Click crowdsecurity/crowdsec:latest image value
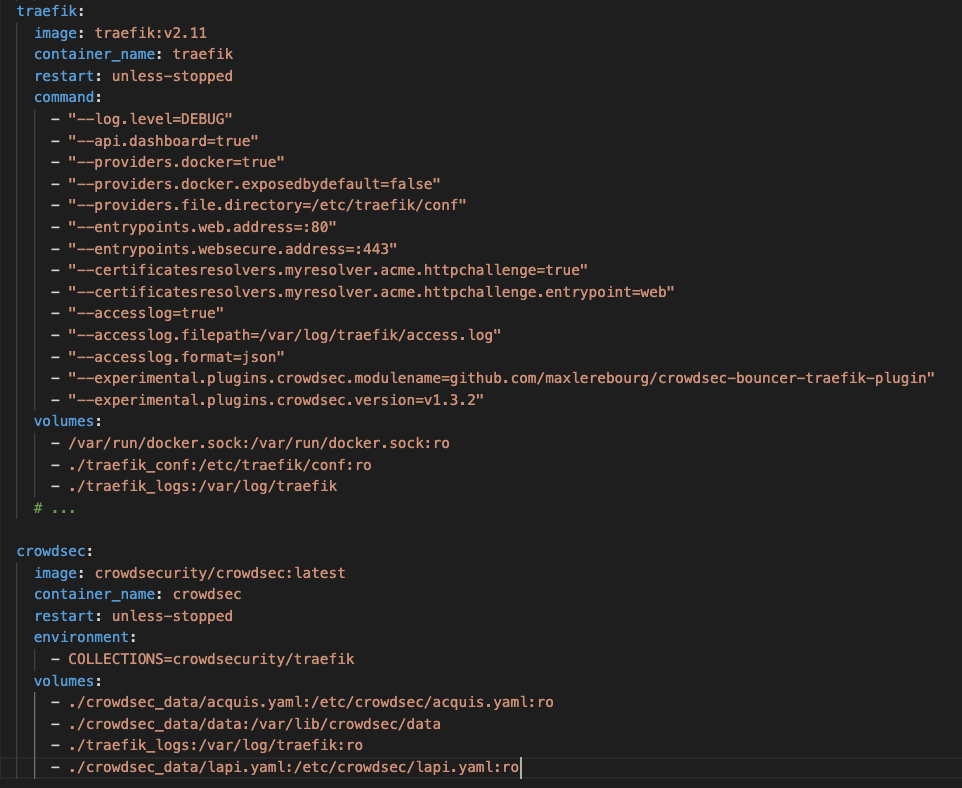The height and width of the screenshot is (788, 962). [220, 573]
